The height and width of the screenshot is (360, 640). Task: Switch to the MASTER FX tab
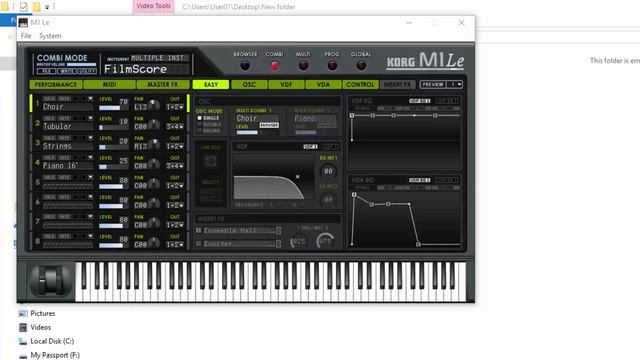(x=163, y=84)
